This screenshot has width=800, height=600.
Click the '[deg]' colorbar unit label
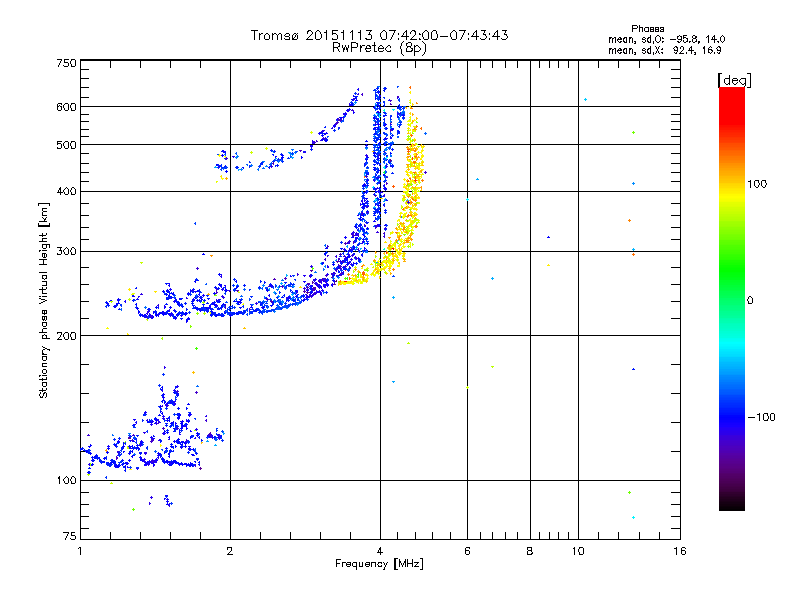(734, 80)
